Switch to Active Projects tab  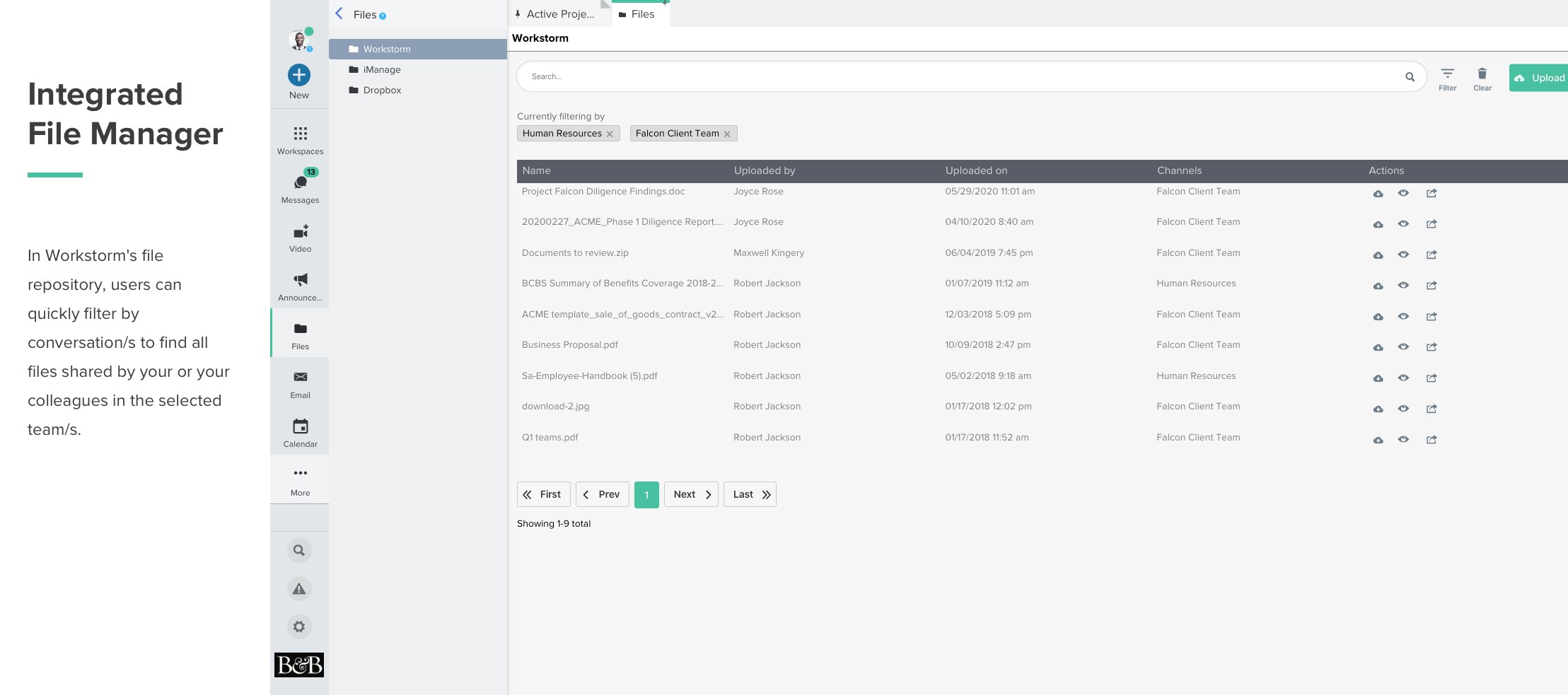559,14
